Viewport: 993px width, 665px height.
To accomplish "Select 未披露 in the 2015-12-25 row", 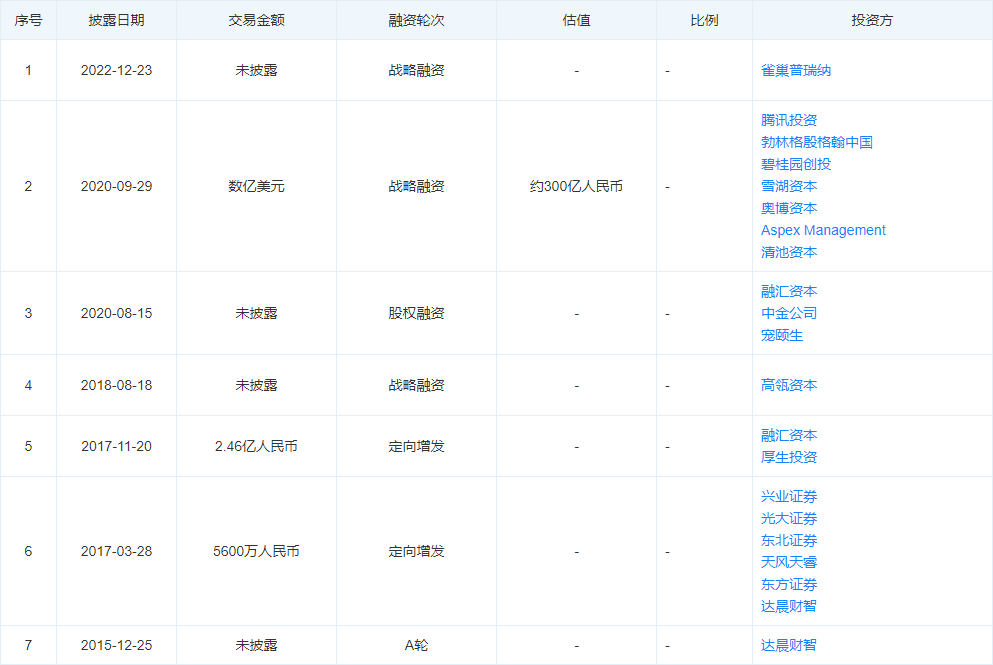I will click(x=256, y=645).
